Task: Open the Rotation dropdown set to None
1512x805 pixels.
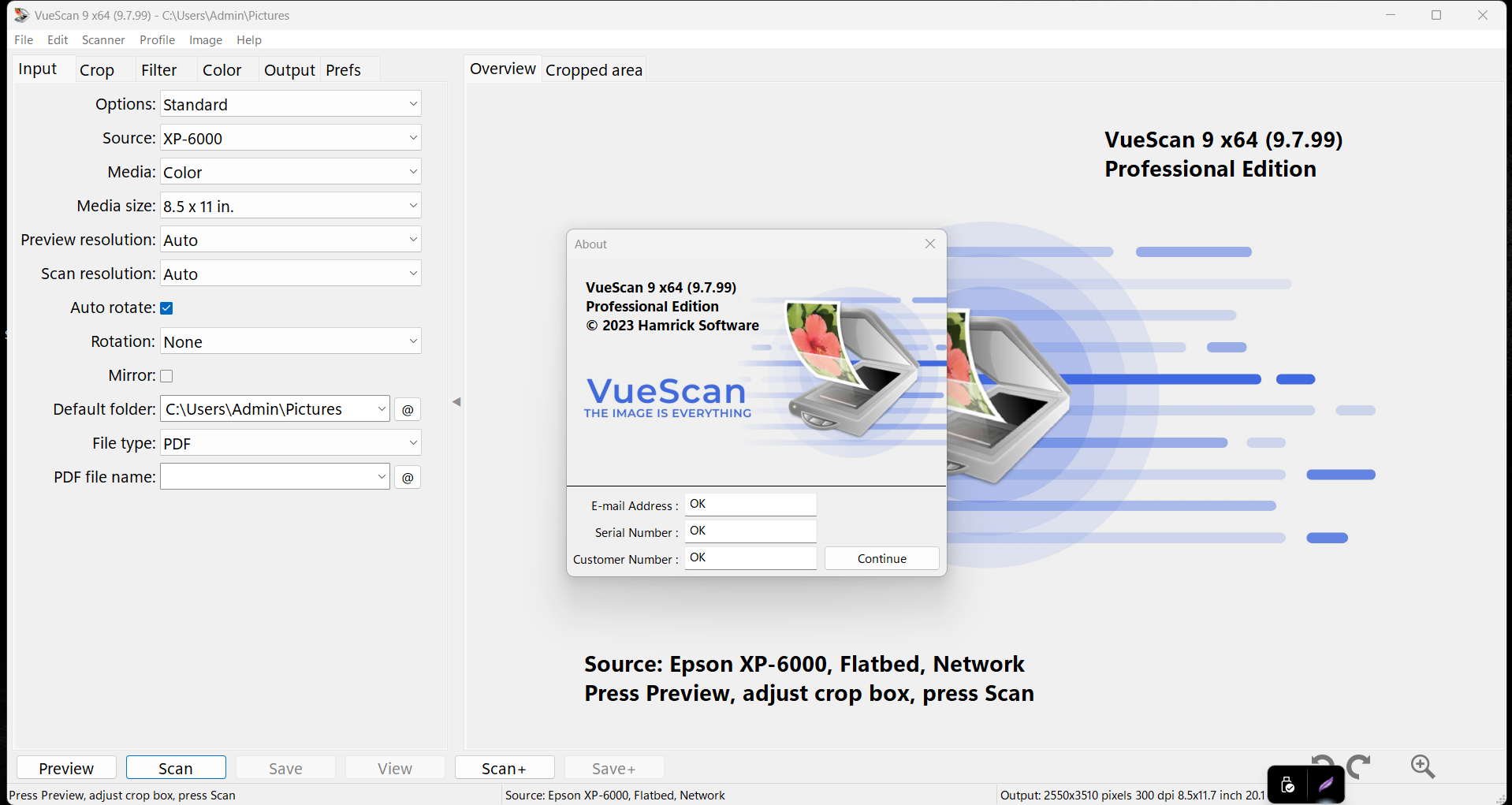Action: tap(290, 341)
